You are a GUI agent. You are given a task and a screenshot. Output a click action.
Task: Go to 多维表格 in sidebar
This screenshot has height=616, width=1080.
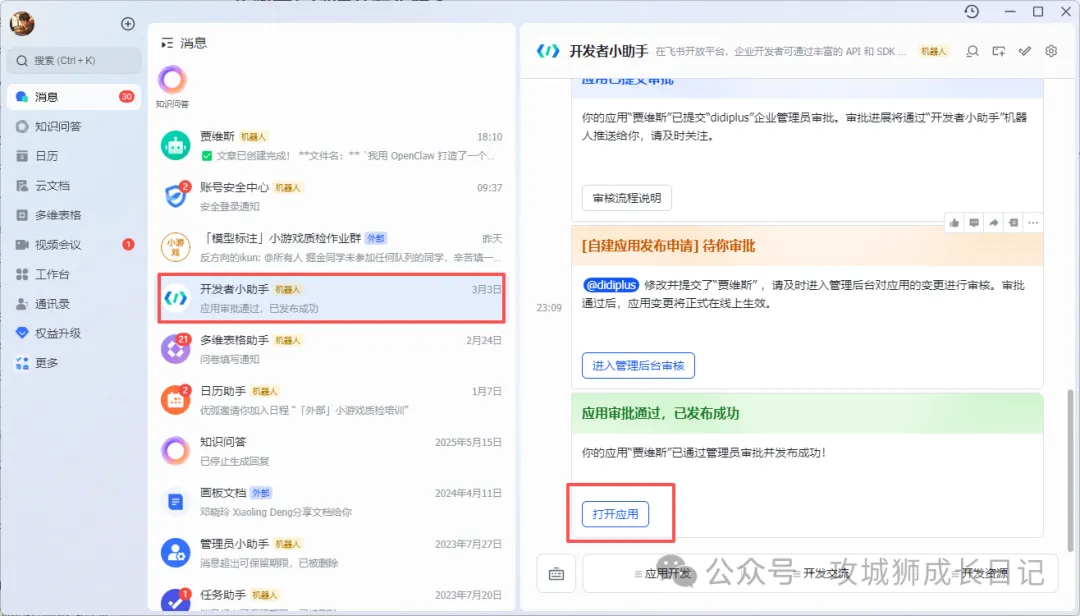coord(58,215)
